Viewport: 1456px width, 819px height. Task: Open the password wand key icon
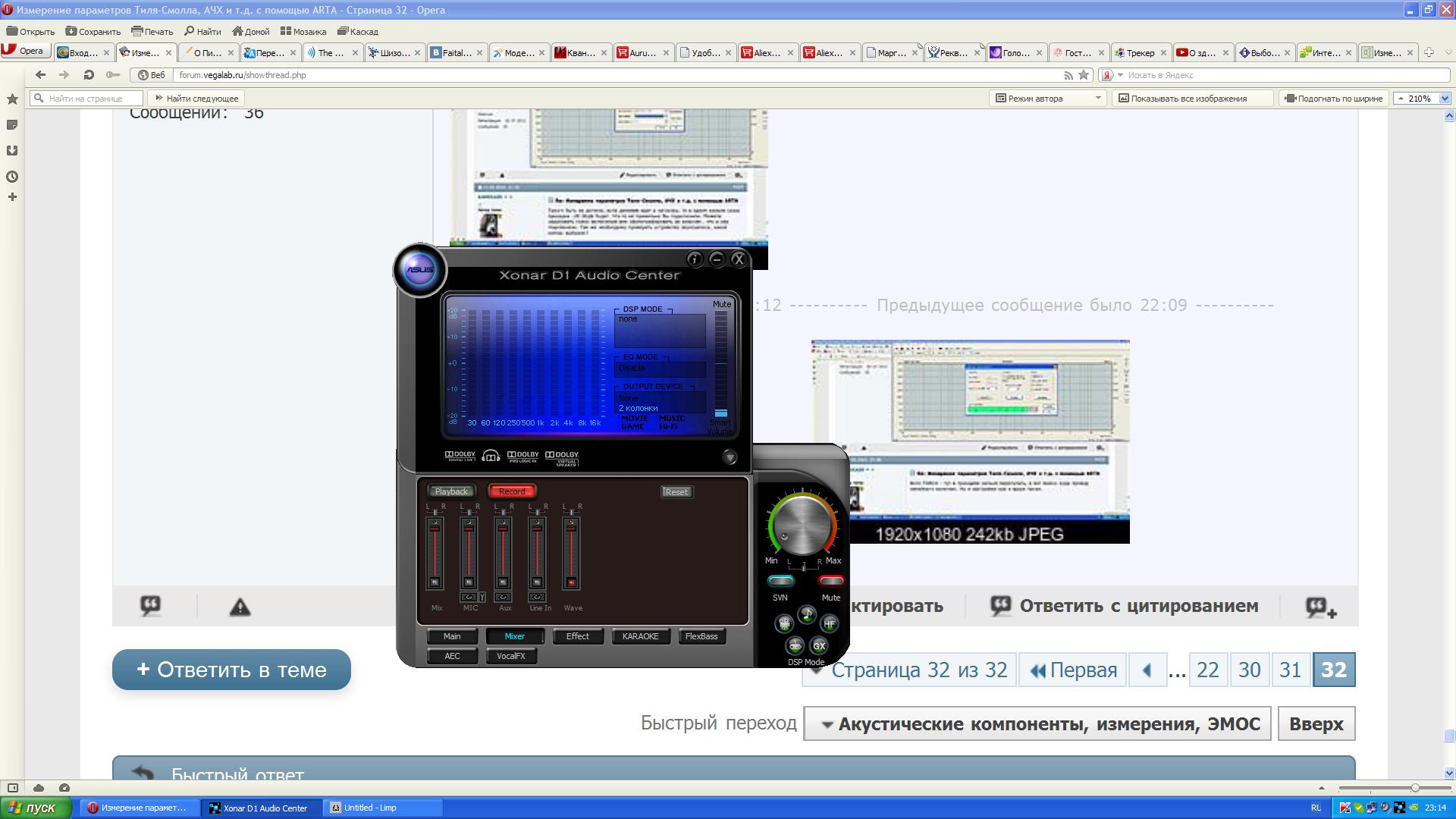pyautogui.click(x=112, y=74)
